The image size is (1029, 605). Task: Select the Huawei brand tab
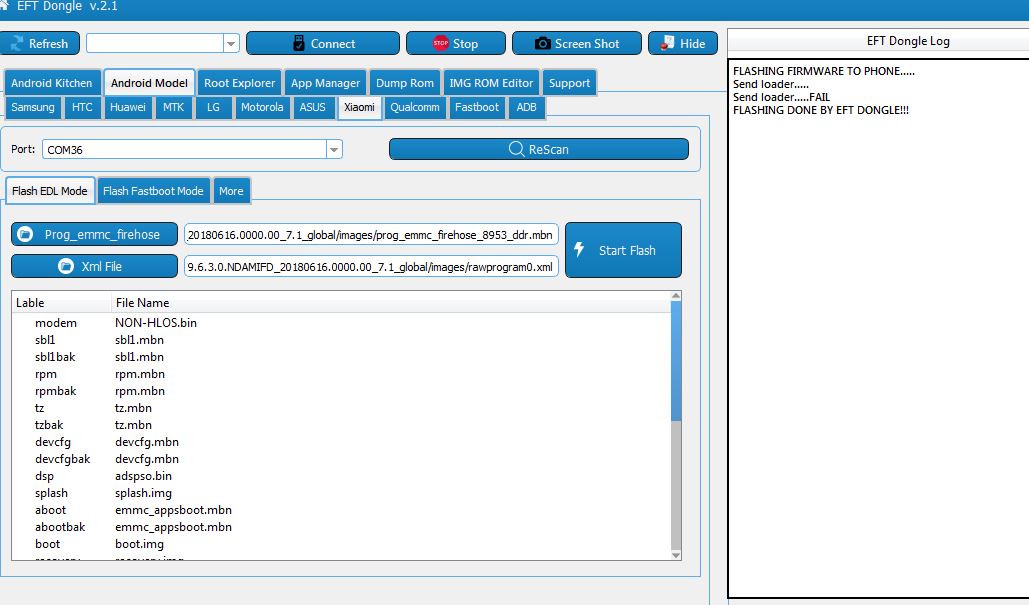[128, 107]
